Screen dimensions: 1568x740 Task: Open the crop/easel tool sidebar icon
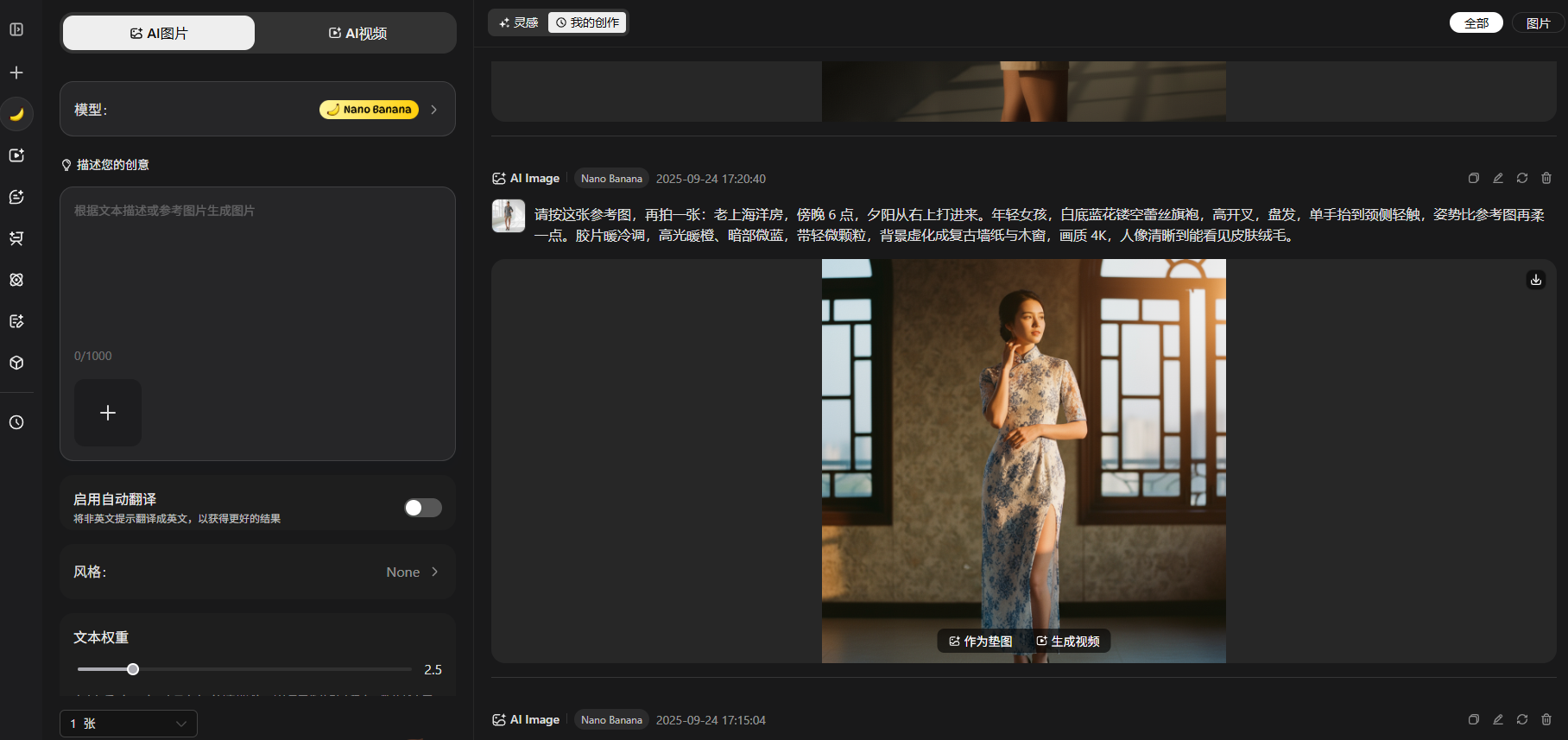(x=16, y=238)
